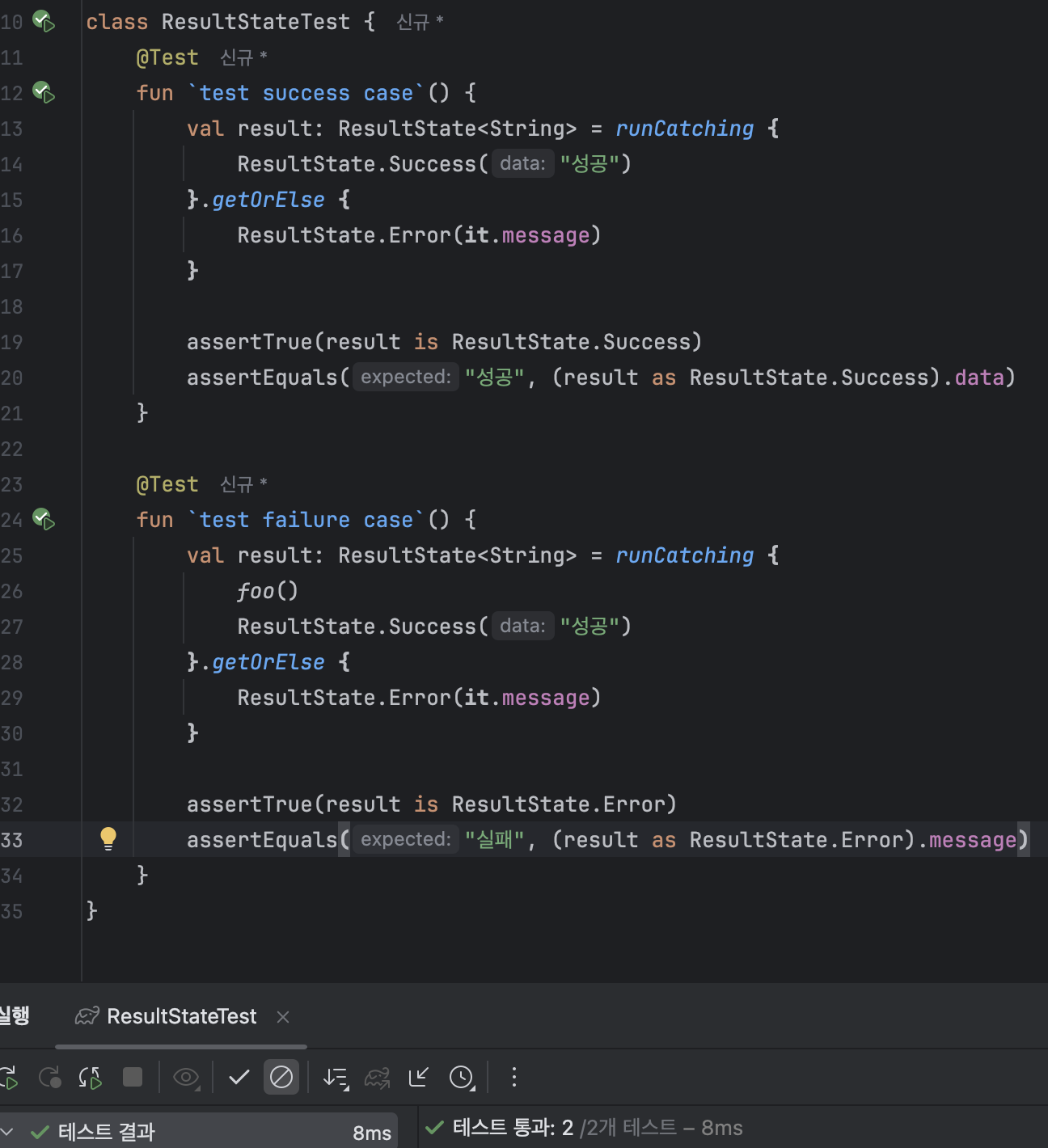Open the three-dot more options menu

pos(513,1077)
